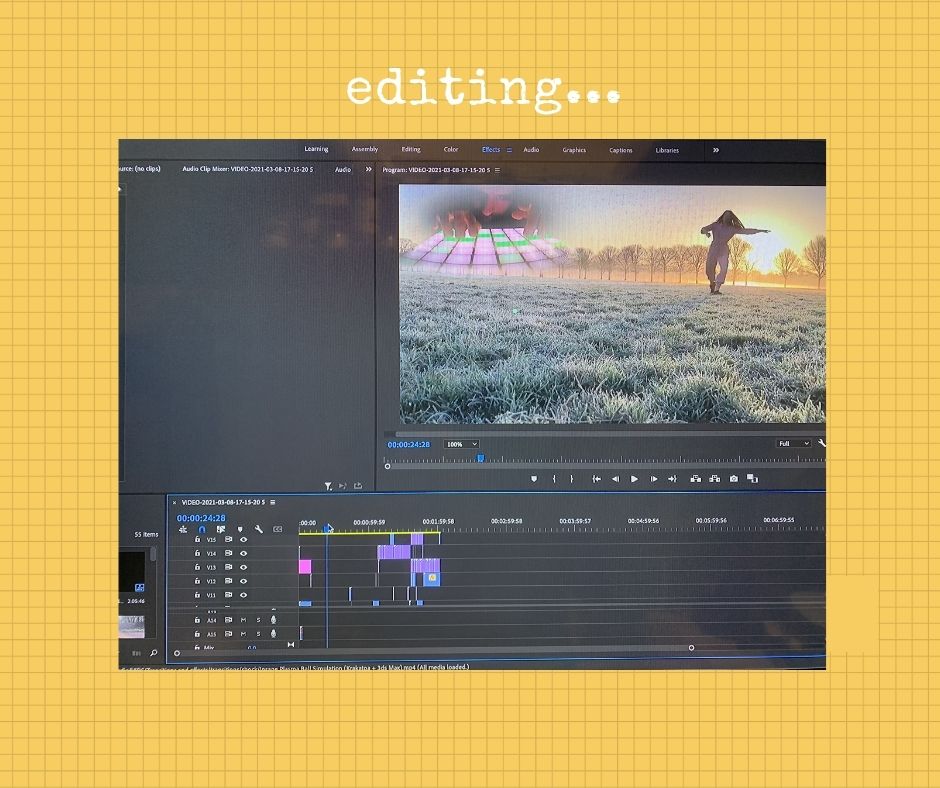The height and width of the screenshot is (788, 940).
Task: Click the Lift button icon
Action: click(696, 479)
